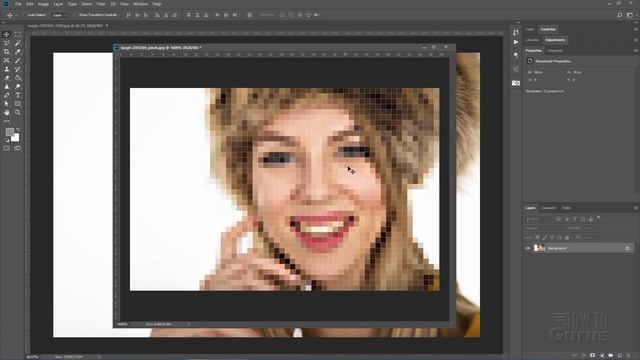Viewport: 640px width, 360px height.
Task: Open the Swatches panel flyout menu
Action: click(636, 29)
